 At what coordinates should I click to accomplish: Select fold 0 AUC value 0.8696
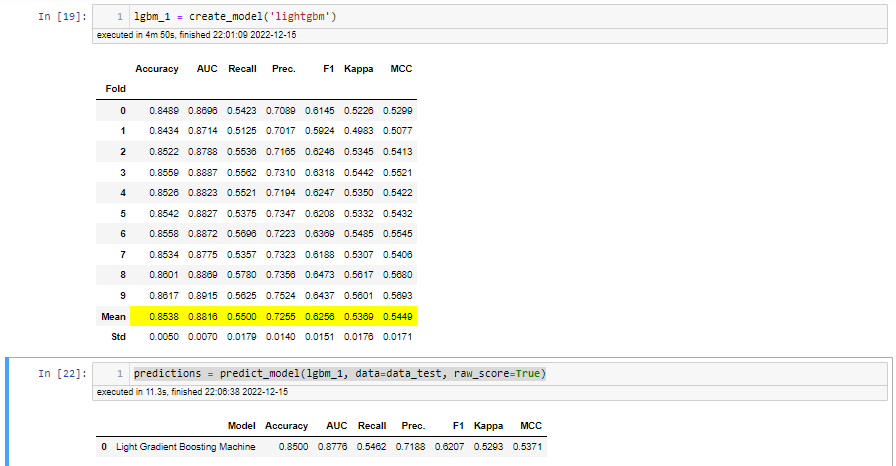tap(203, 110)
